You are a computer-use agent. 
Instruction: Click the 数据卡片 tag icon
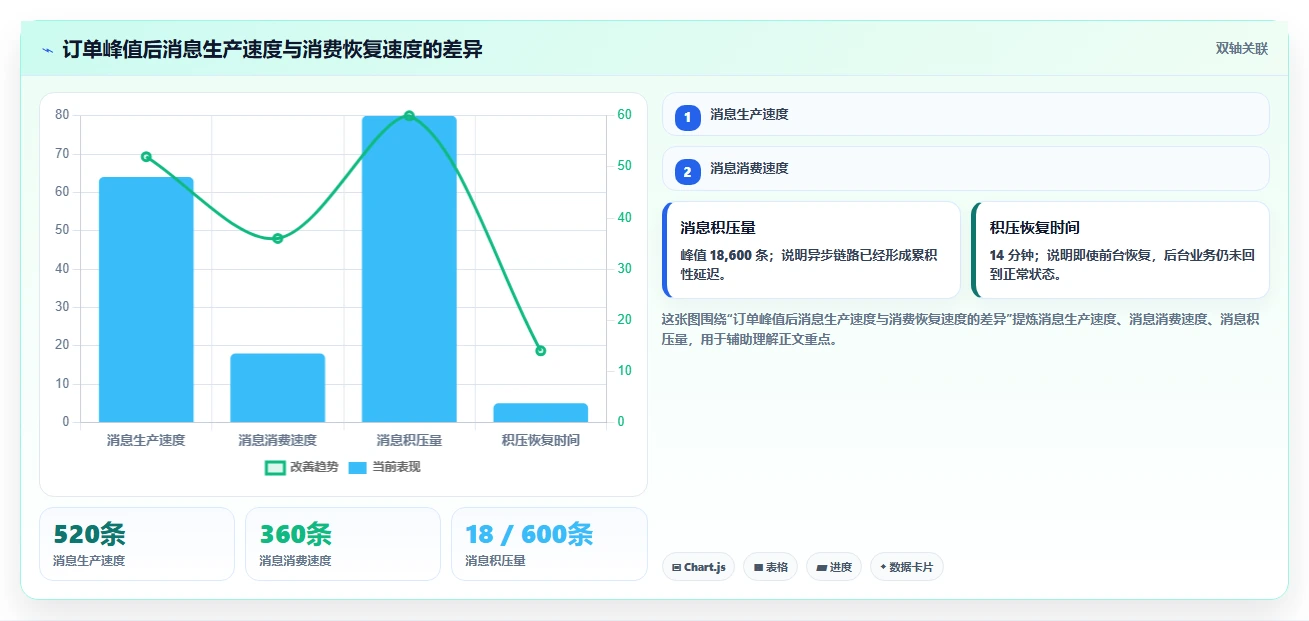tap(883, 568)
